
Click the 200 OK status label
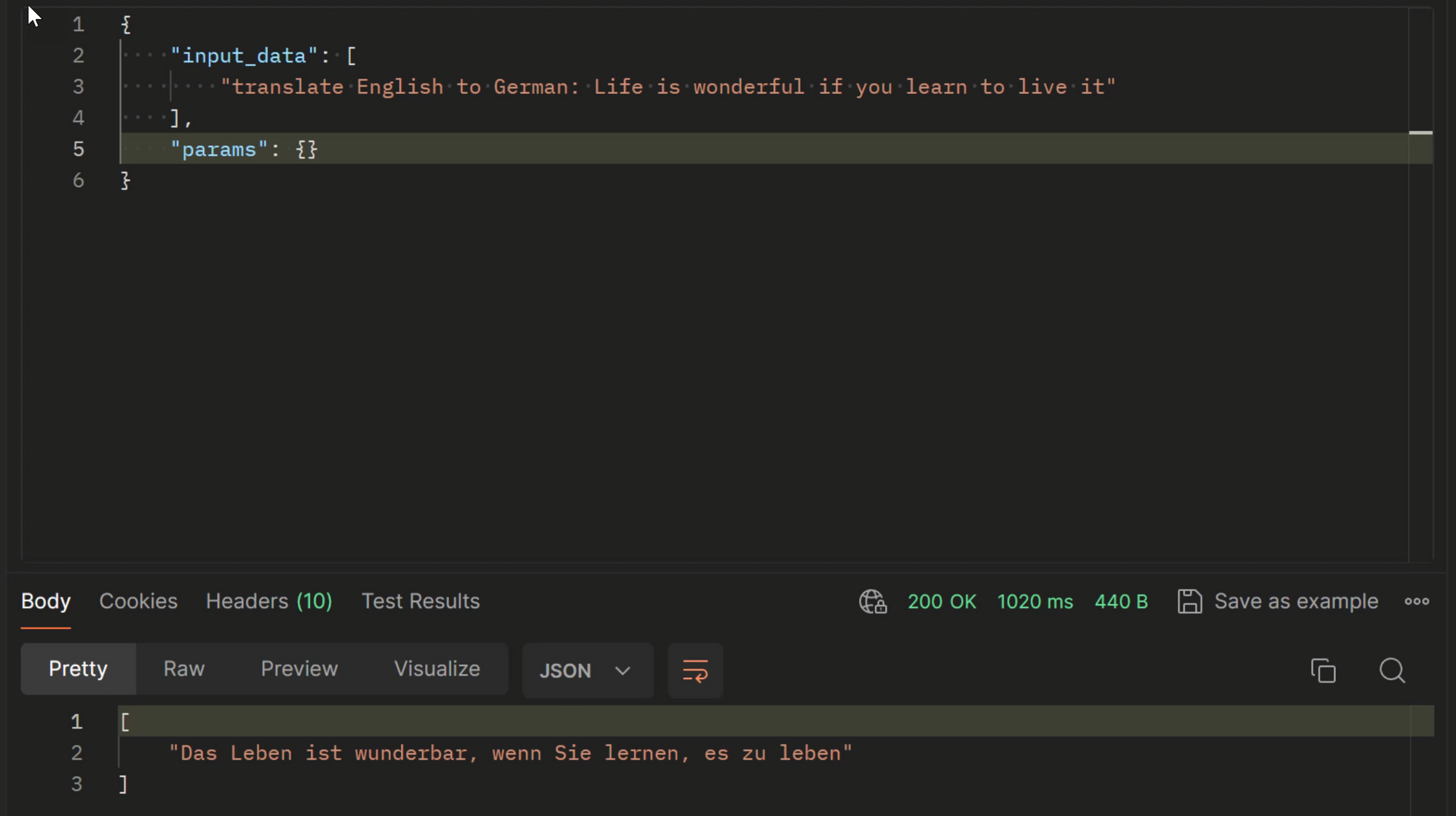941,601
